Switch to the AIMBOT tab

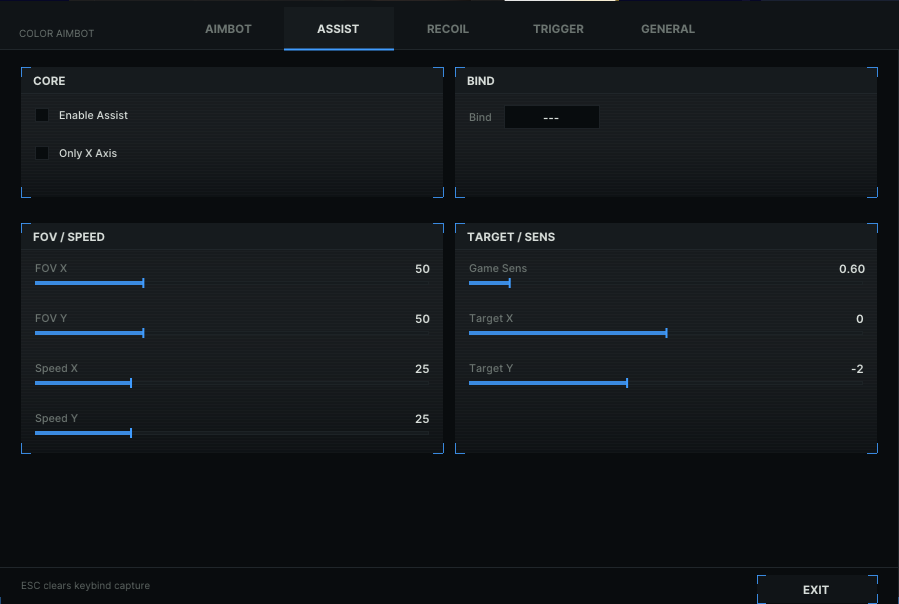[x=228, y=29]
